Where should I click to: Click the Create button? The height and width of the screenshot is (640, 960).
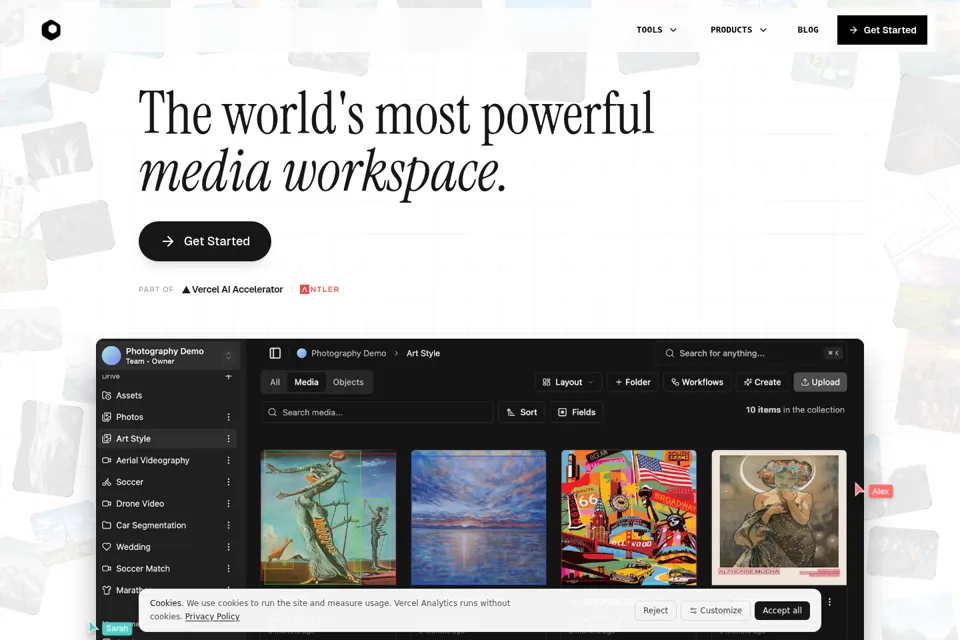[762, 382]
